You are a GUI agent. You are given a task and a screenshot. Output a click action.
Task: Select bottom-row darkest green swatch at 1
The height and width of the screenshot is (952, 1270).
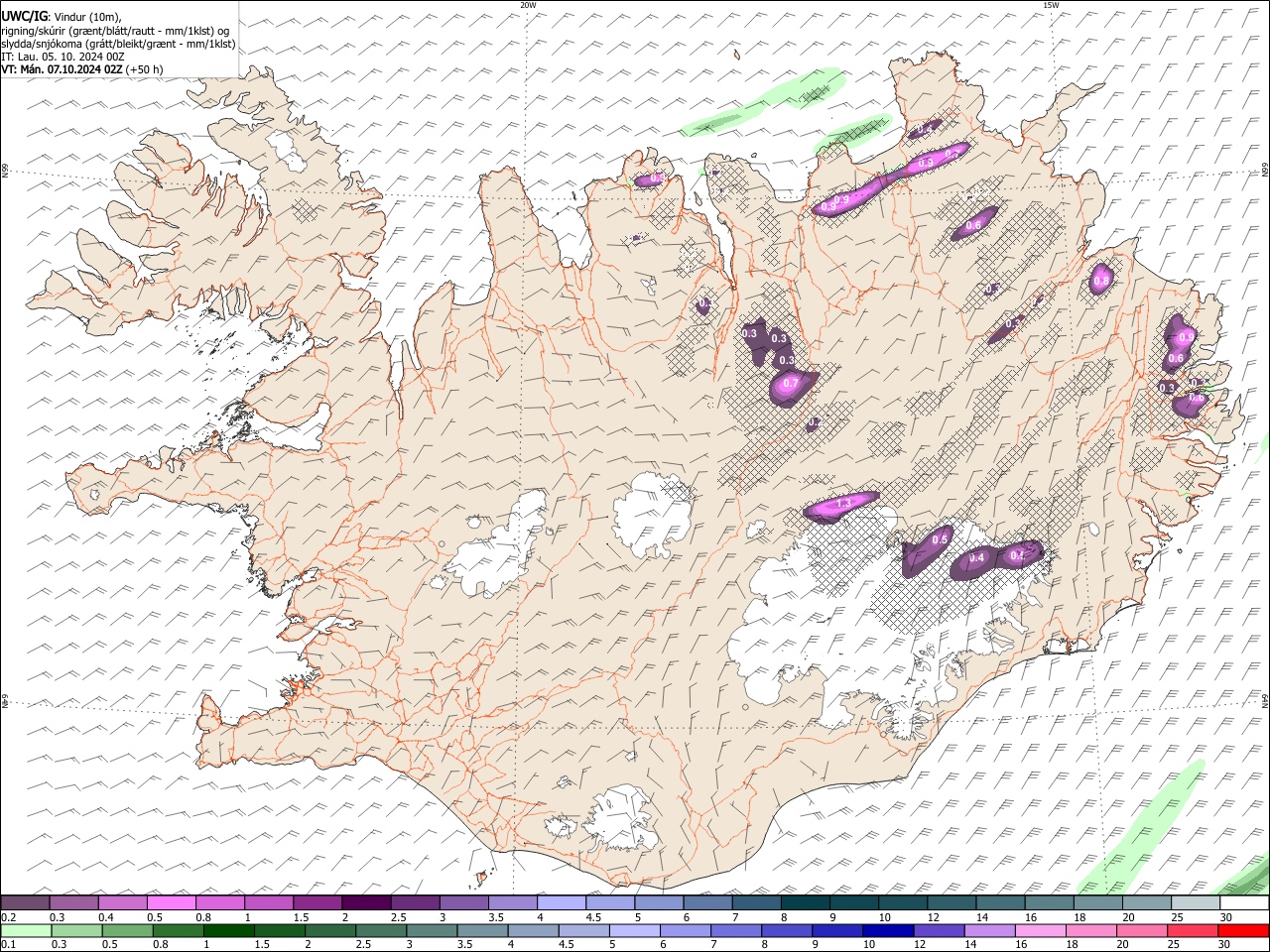(x=228, y=930)
